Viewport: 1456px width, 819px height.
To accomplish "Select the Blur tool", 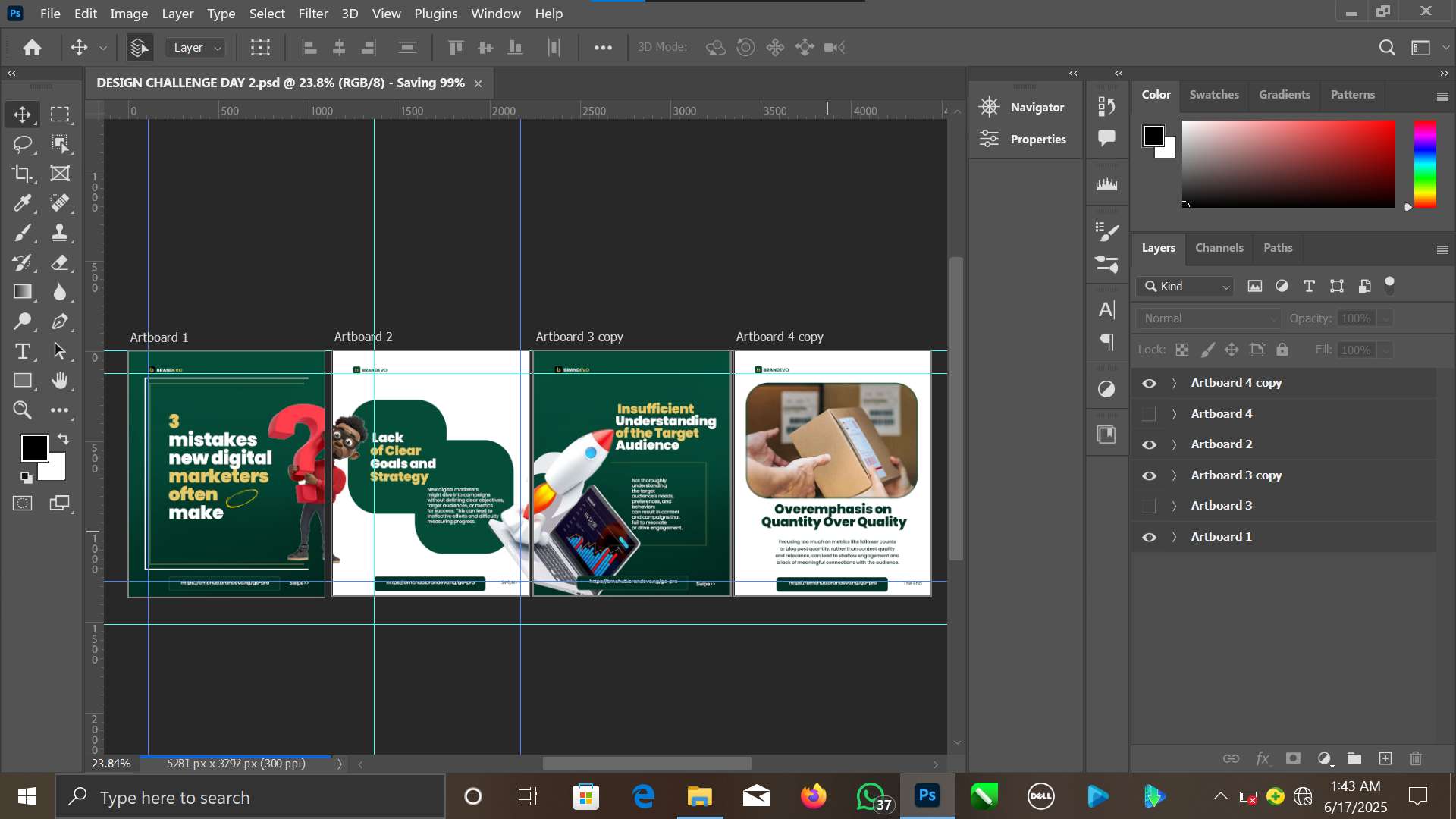I will [60, 292].
